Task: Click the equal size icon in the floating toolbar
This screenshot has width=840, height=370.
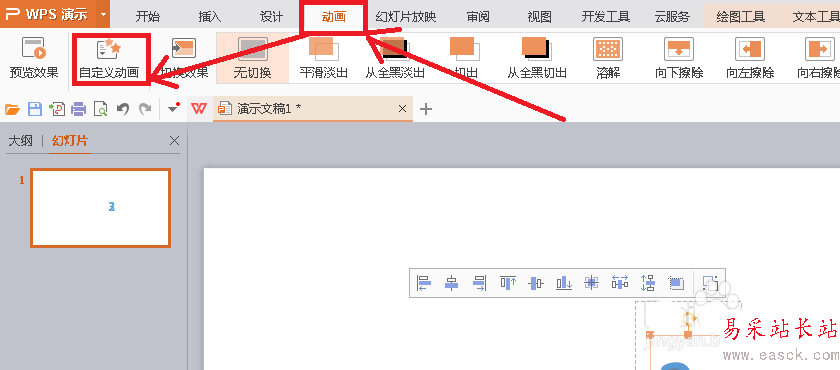Action: (x=676, y=283)
